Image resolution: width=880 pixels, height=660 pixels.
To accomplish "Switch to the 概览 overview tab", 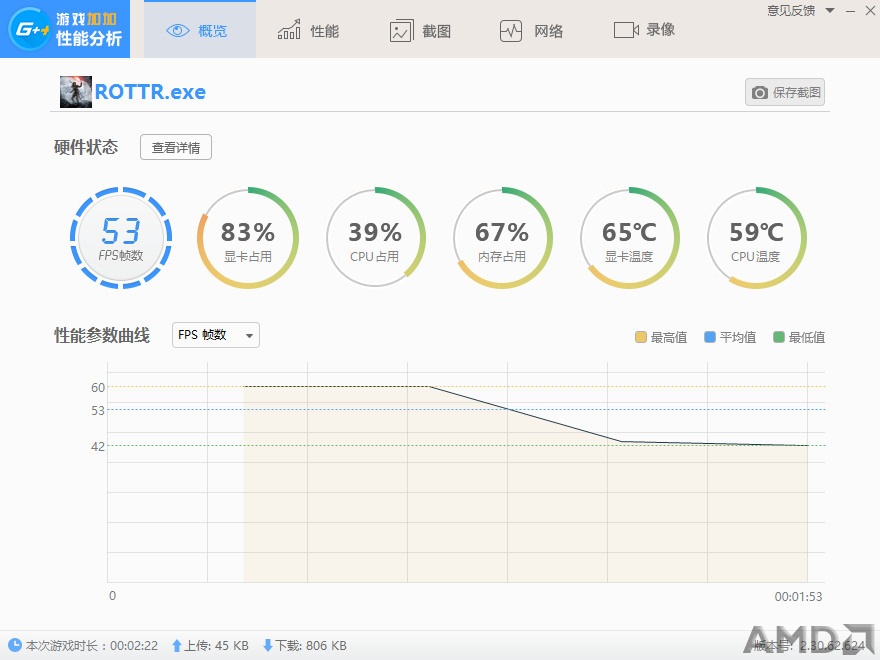I will pos(200,30).
